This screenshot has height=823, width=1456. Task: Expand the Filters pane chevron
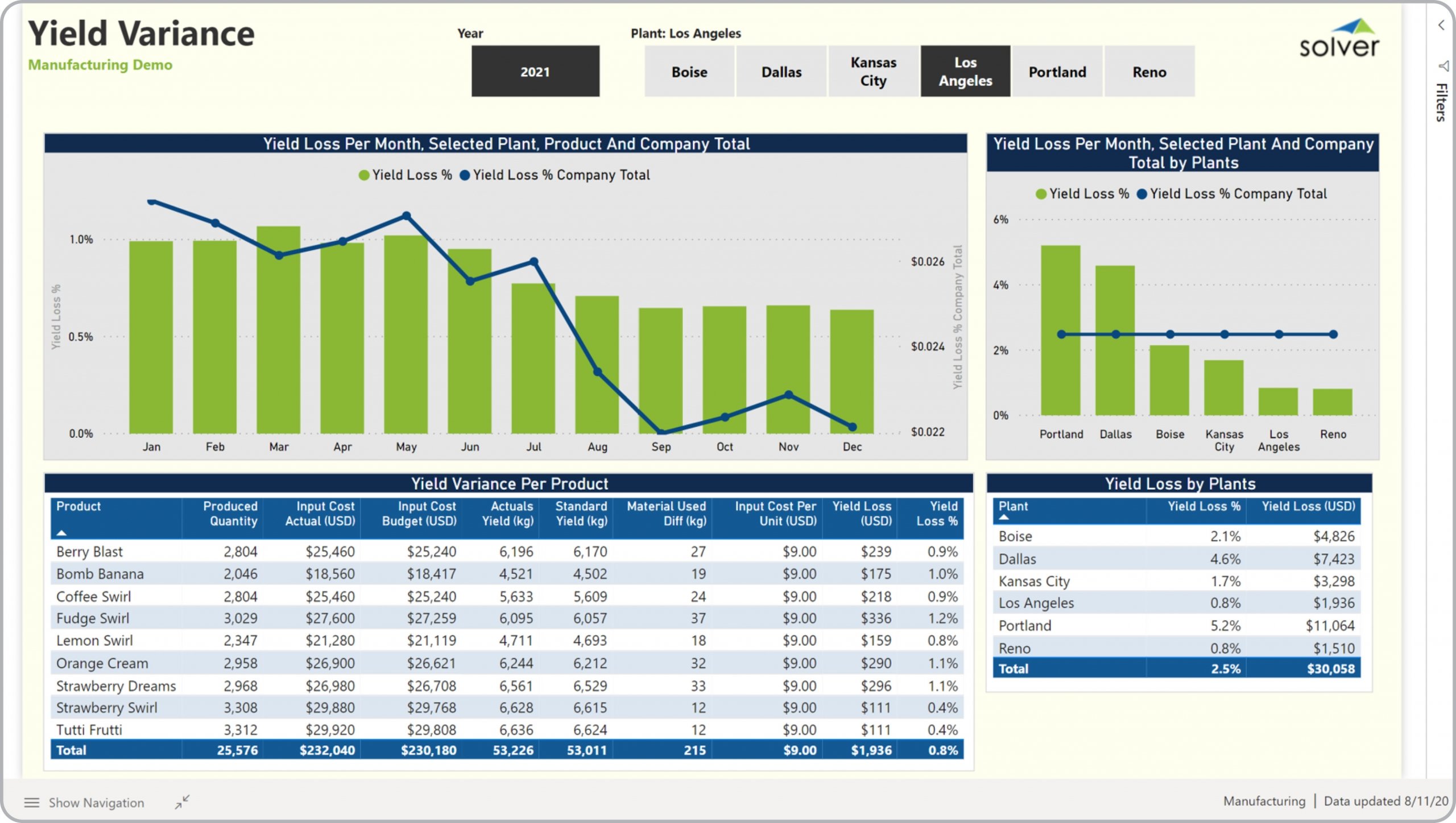pos(1441,25)
